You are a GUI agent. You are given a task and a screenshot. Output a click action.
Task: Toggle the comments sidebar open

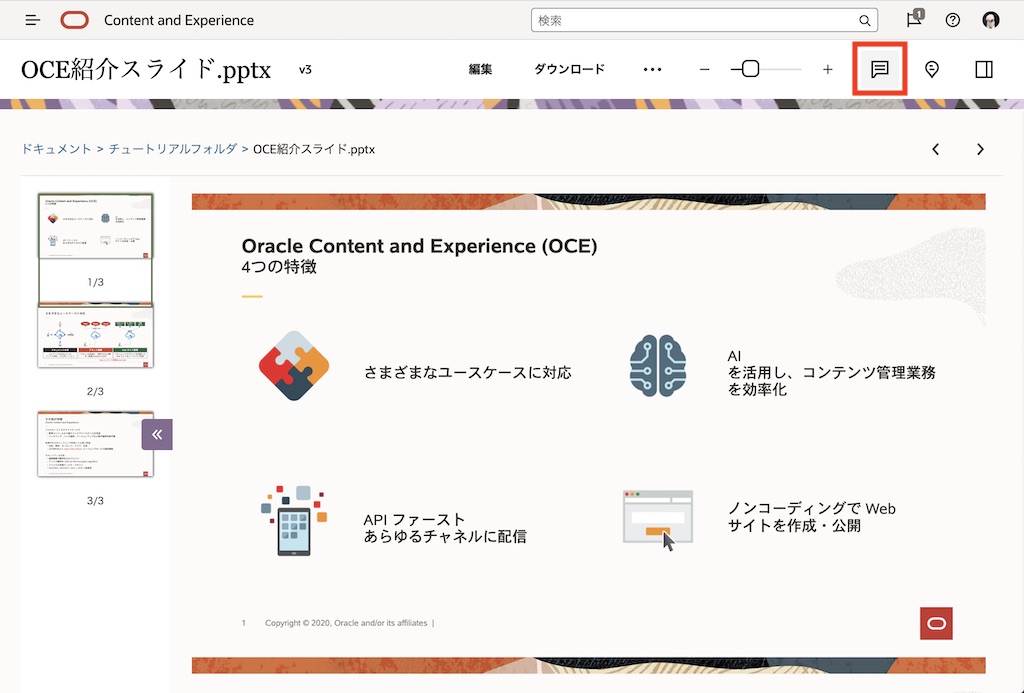point(879,69)
